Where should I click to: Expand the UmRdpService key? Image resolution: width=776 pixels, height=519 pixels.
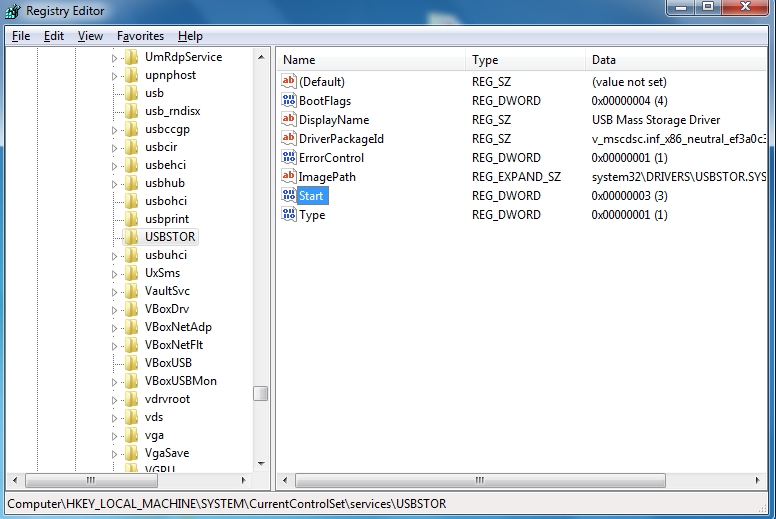pyautogui.click(x=114, y=58)
